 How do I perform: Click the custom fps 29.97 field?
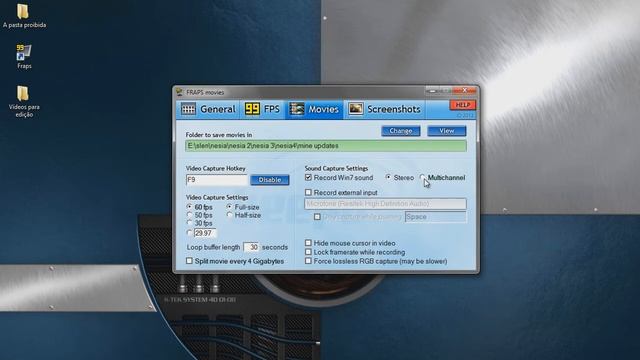(x=205, y=233)
